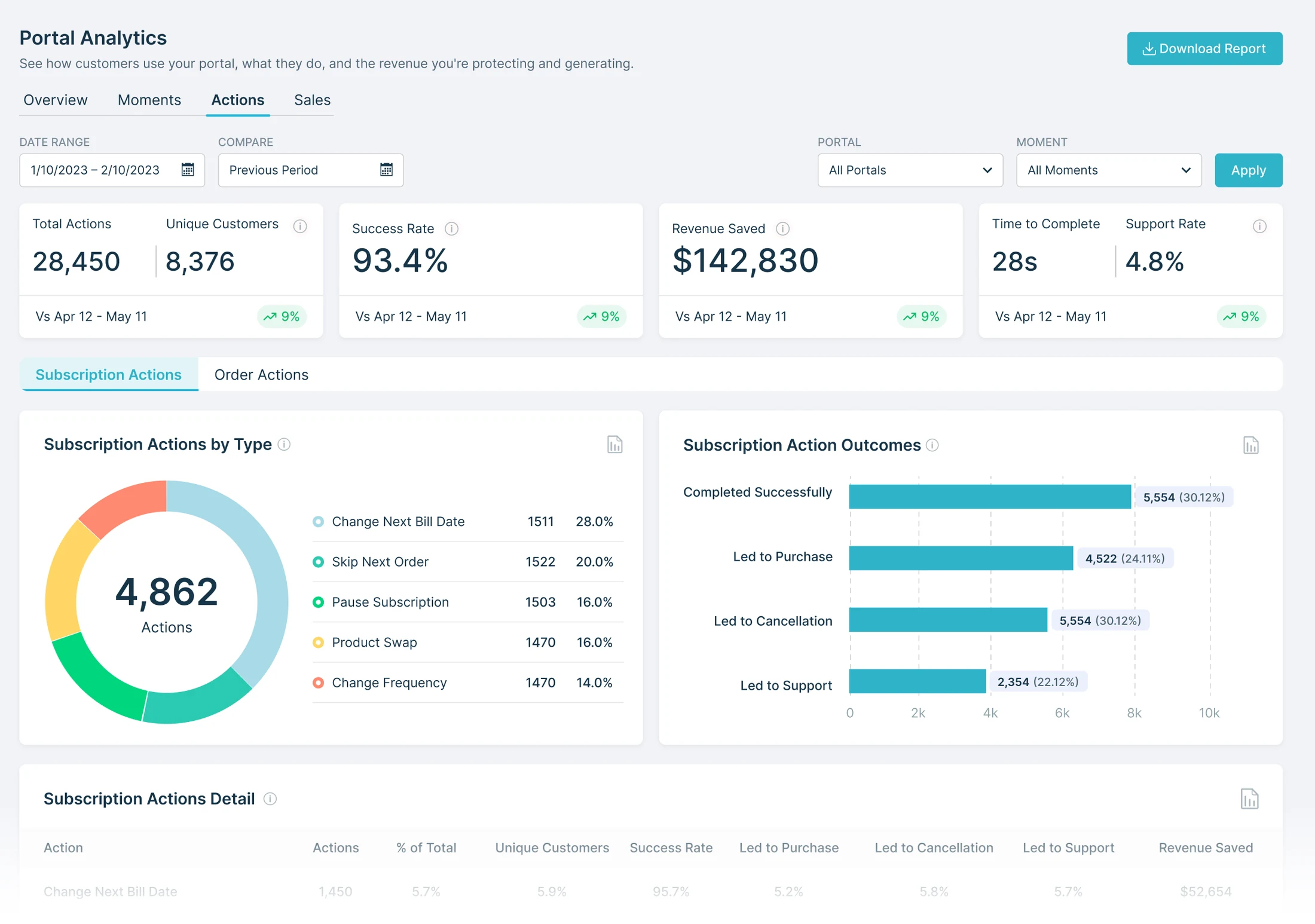
Task: Apply the selected filters
Action: point(1248,170)
